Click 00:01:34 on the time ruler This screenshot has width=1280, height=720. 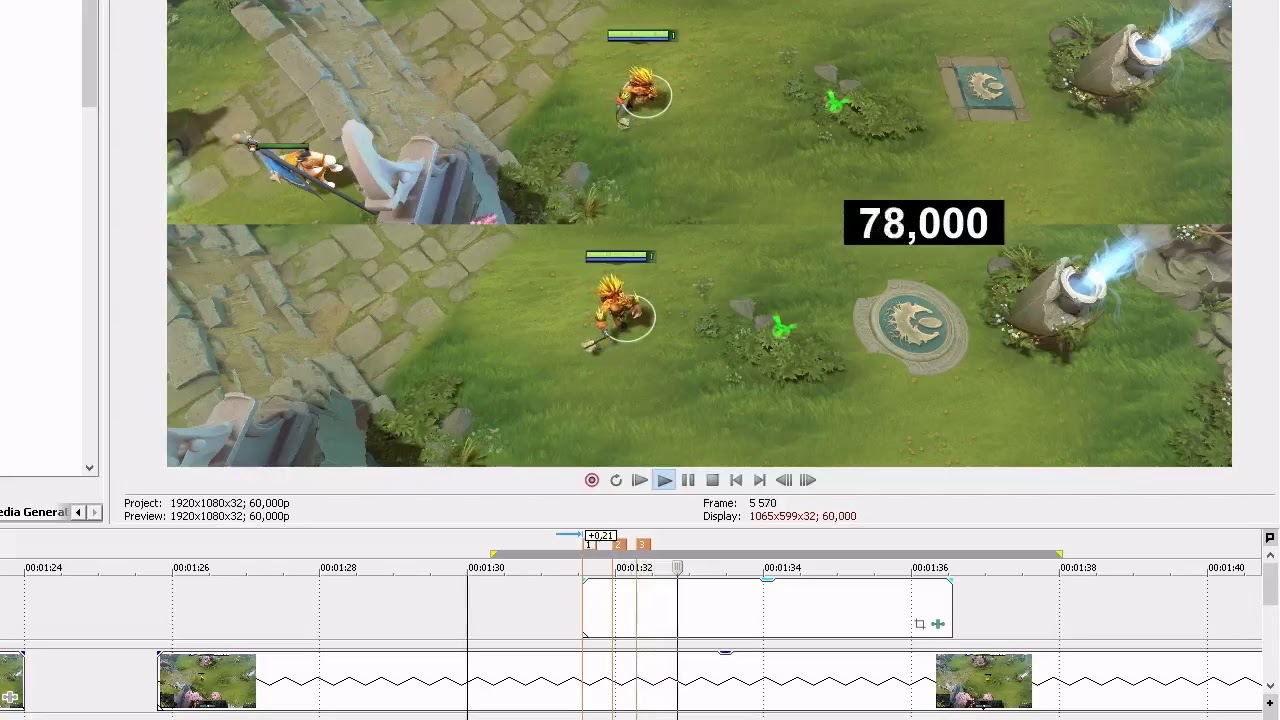tap(783, 568)
